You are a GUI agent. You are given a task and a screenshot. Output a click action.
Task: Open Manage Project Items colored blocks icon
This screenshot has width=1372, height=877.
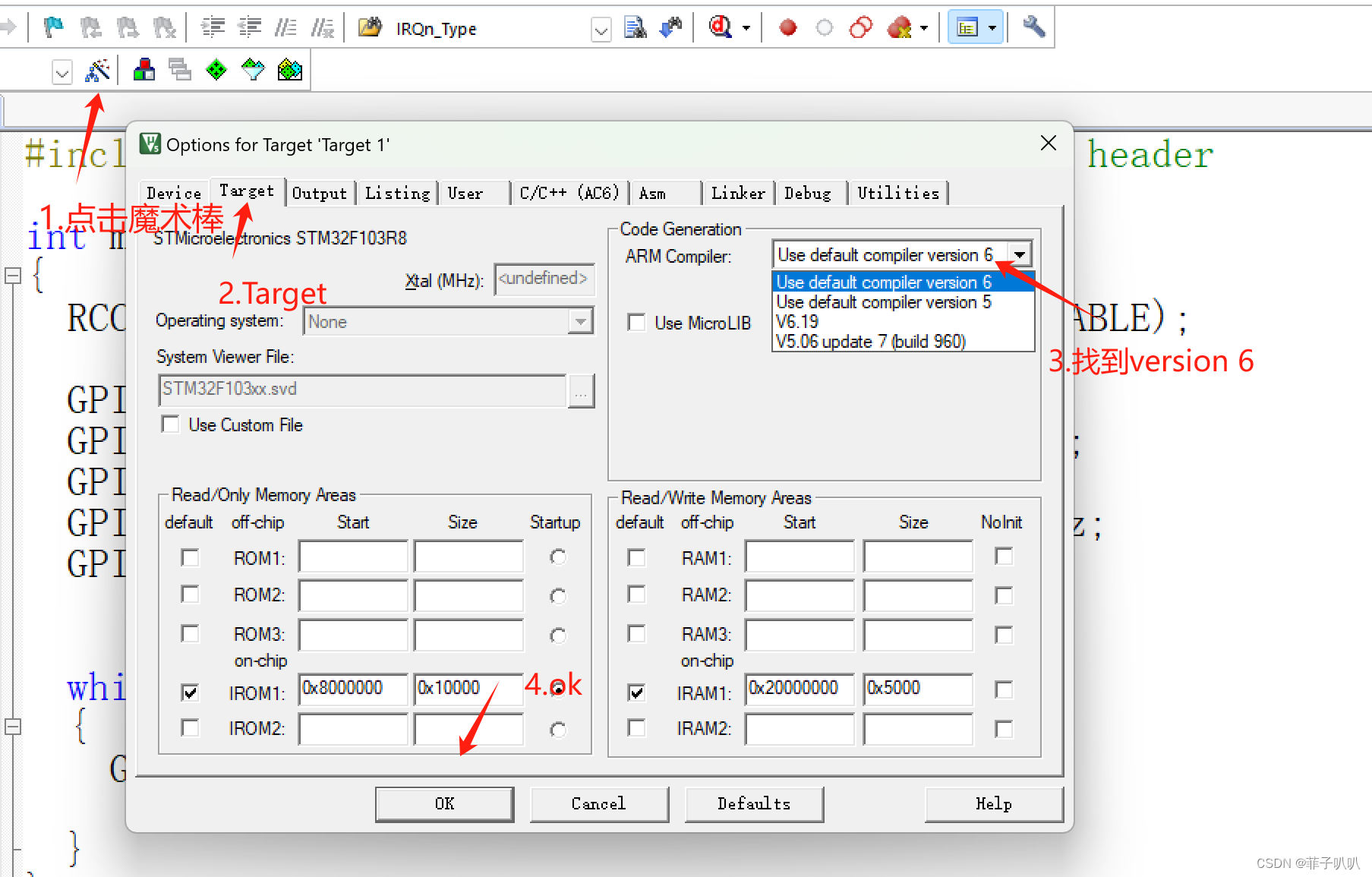[144, 71]
